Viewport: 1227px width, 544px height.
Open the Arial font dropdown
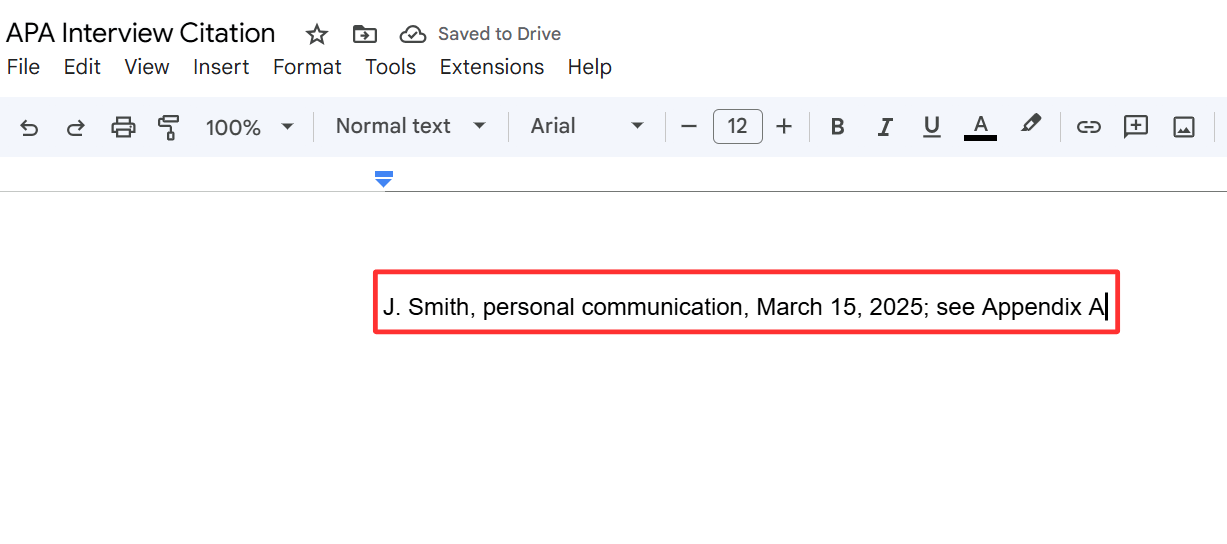click(x=587, y=126)
